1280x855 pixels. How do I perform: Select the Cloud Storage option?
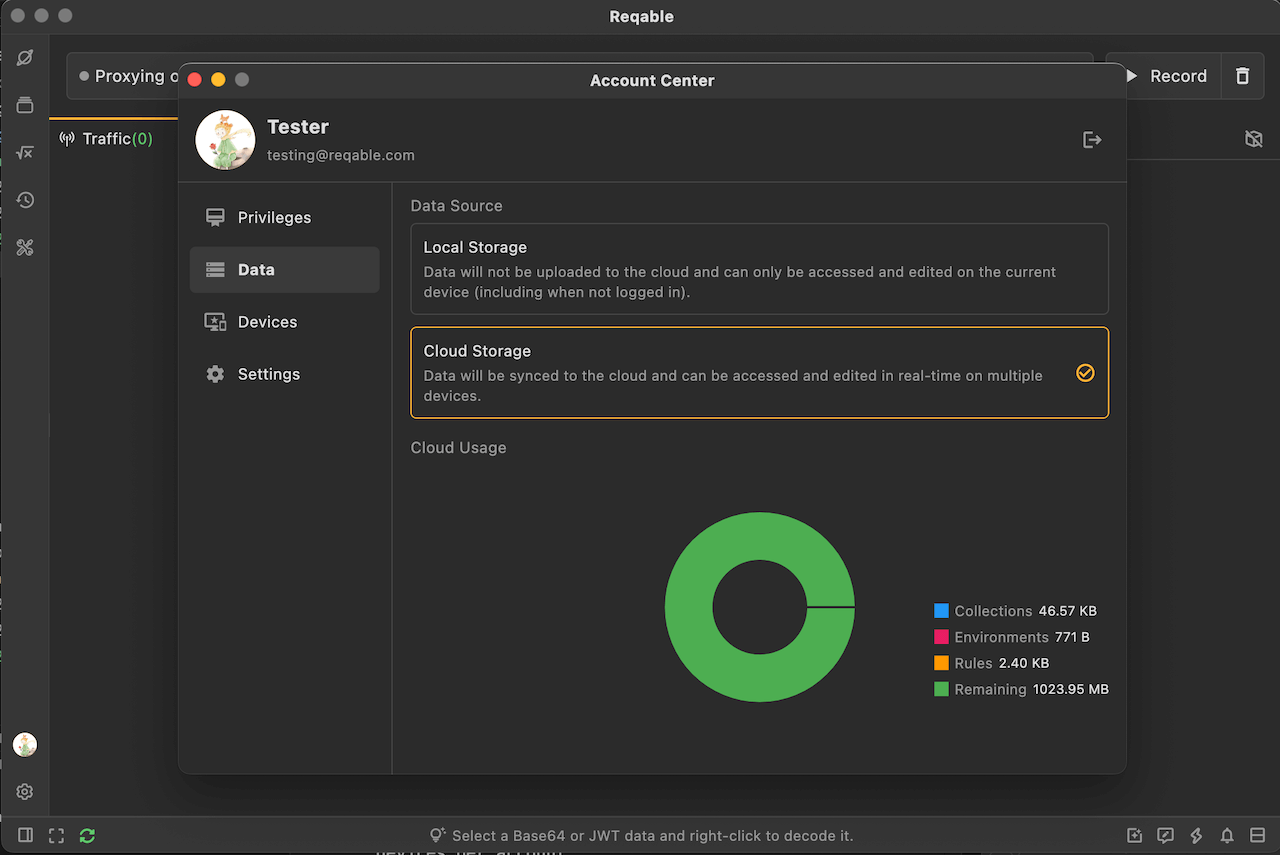759,372
